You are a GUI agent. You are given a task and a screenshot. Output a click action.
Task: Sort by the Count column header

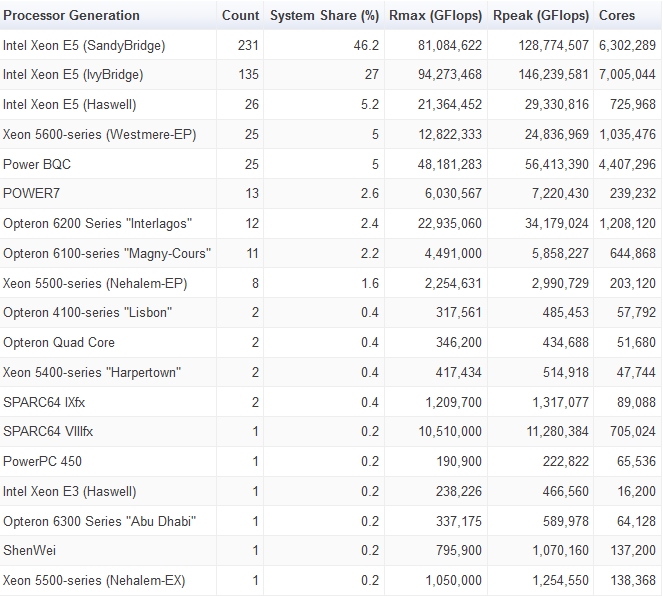[x=240, y=16]
